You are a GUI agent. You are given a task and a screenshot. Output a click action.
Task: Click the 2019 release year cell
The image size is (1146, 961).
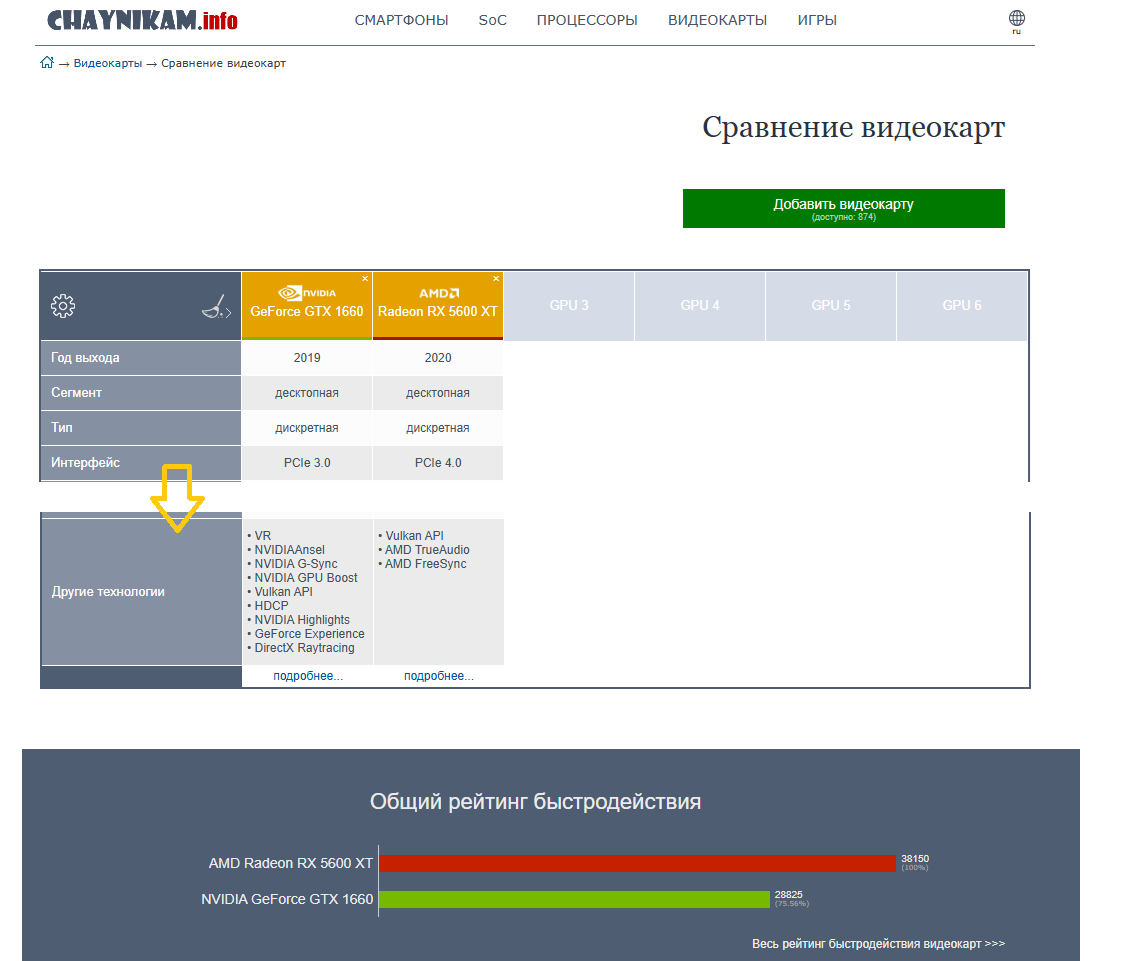(307, 357)
